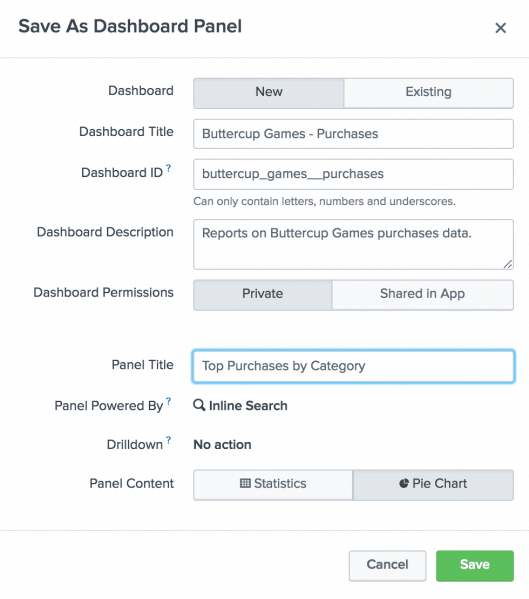Set dashboard permissions to Private

tap(263, 295)
